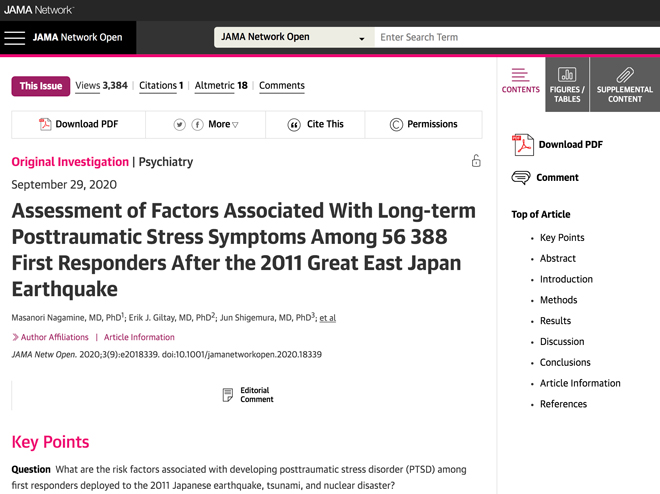Click the Enter Search Term field
The width and height of the screenshot is (660, 494).
click(517, 37)
